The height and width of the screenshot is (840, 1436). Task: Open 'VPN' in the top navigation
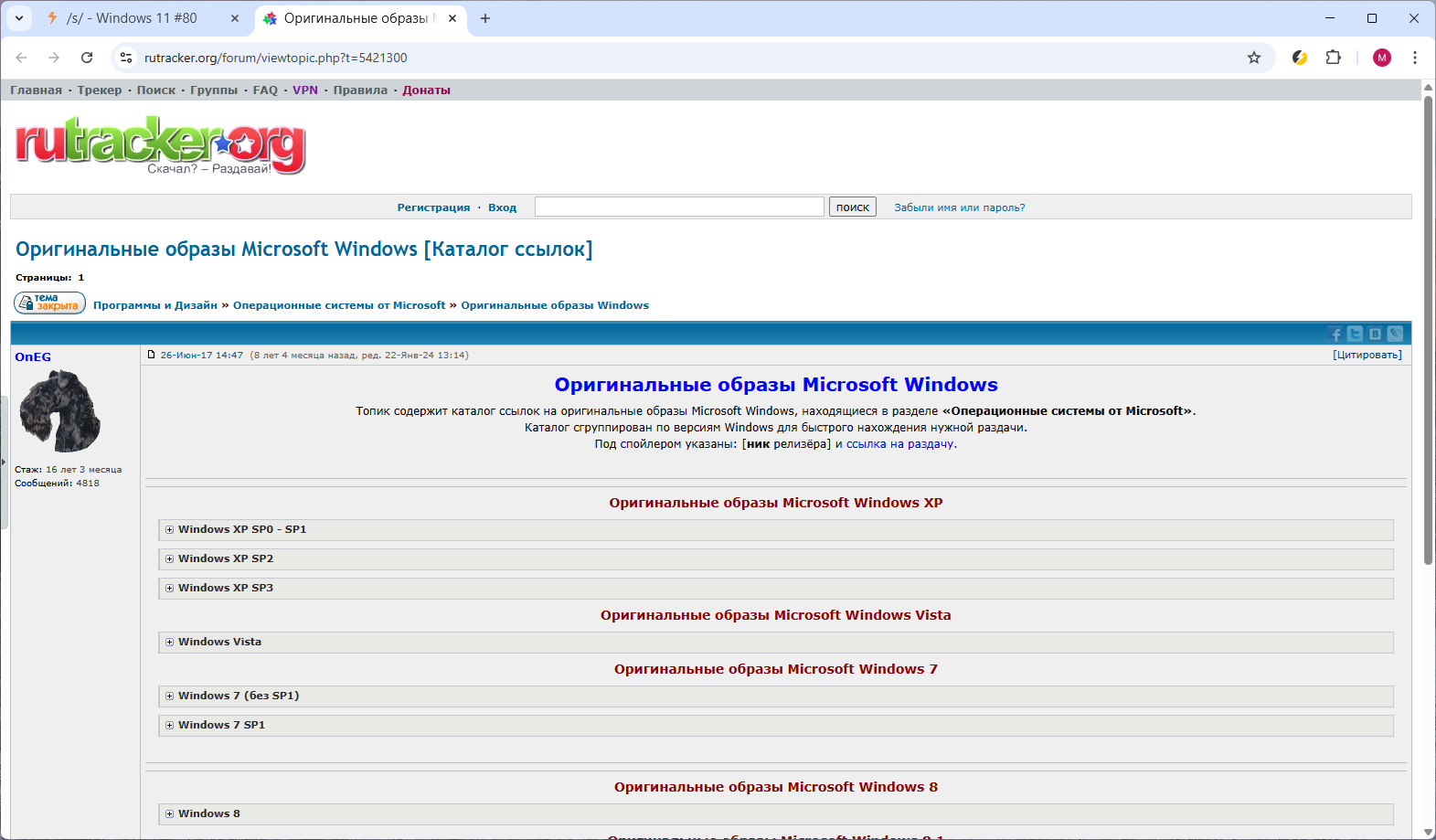point(305,90)
